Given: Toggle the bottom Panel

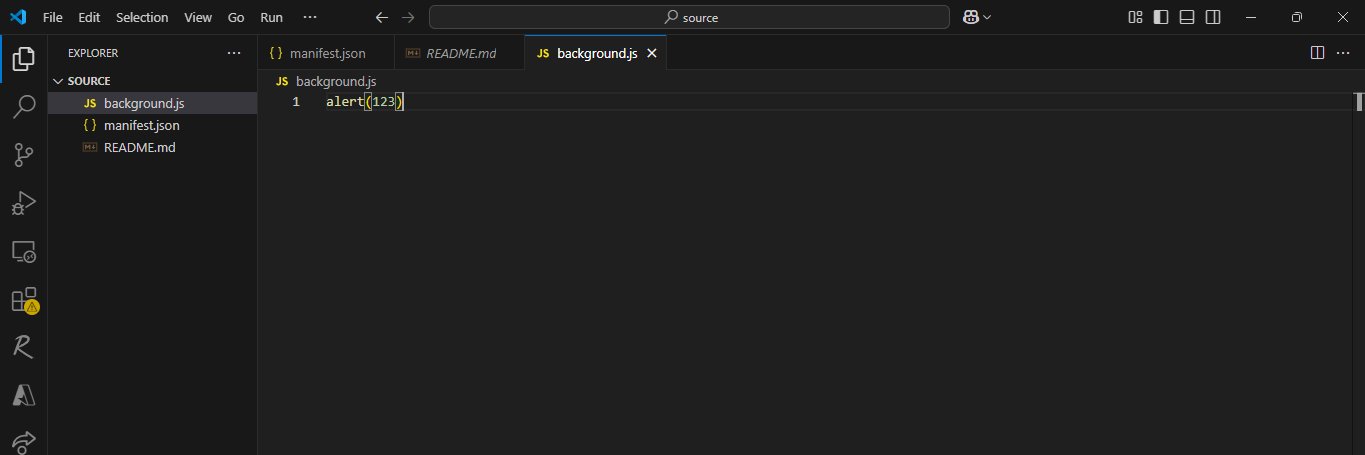Looking at the screenshot, I should click(x=1187, y=17).
